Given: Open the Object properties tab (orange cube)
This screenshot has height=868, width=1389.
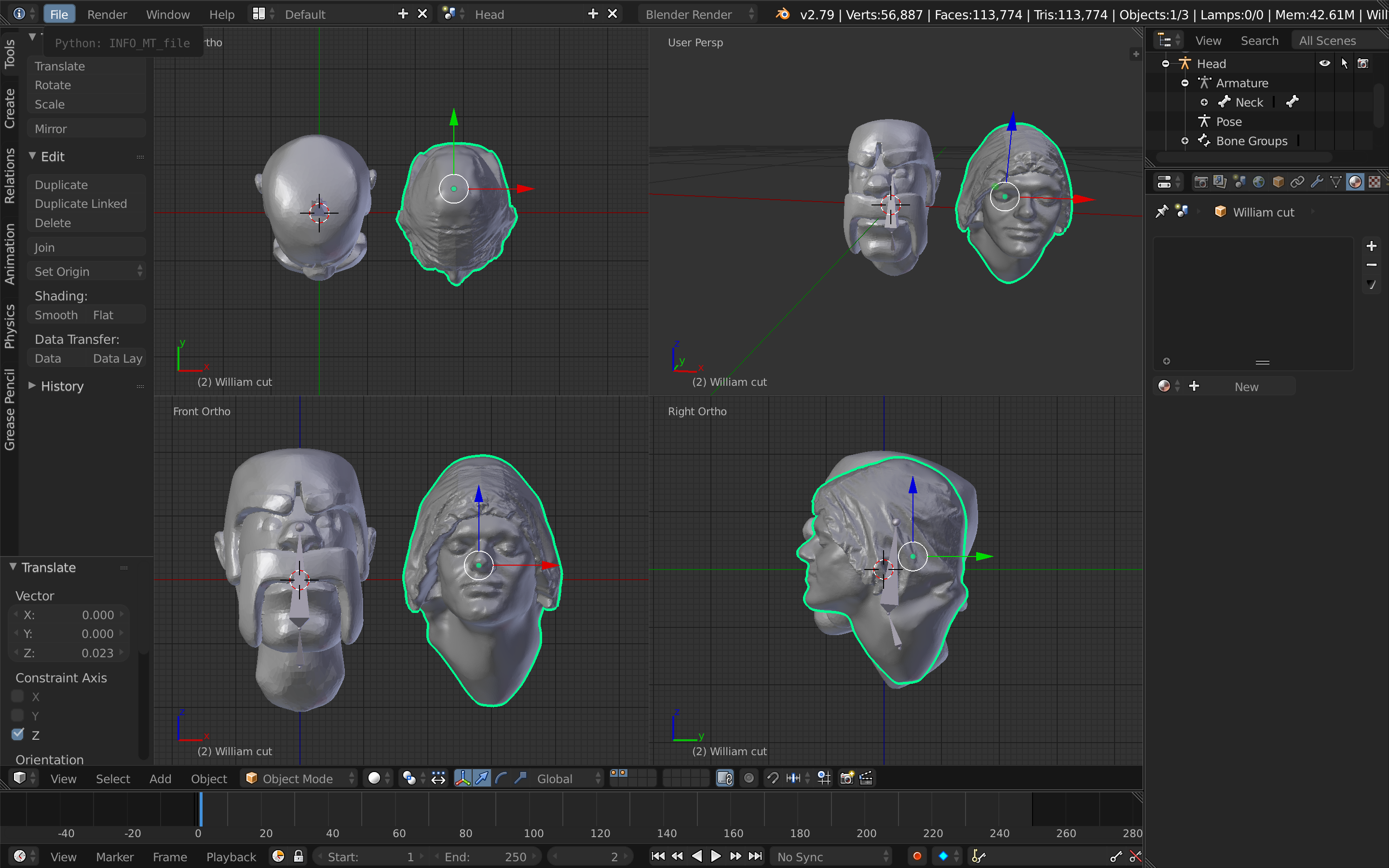Looking at the screenshot, I should point(1278,182).
